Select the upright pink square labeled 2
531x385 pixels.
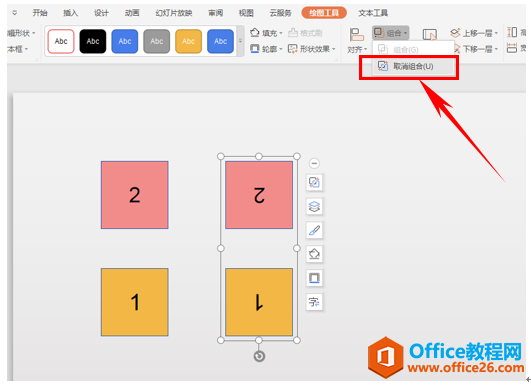(134, 195)
